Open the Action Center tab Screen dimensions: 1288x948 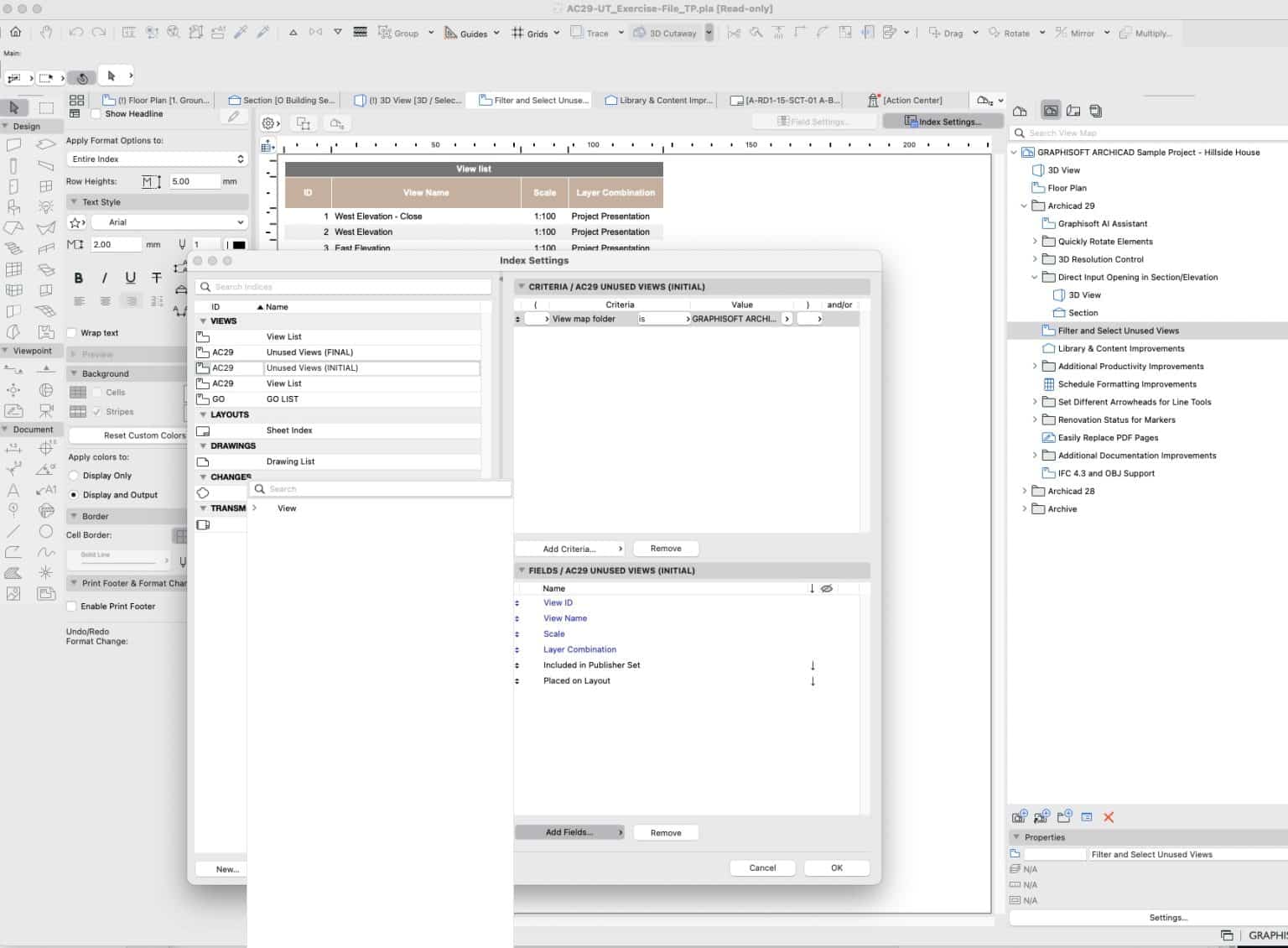[906, 101]
